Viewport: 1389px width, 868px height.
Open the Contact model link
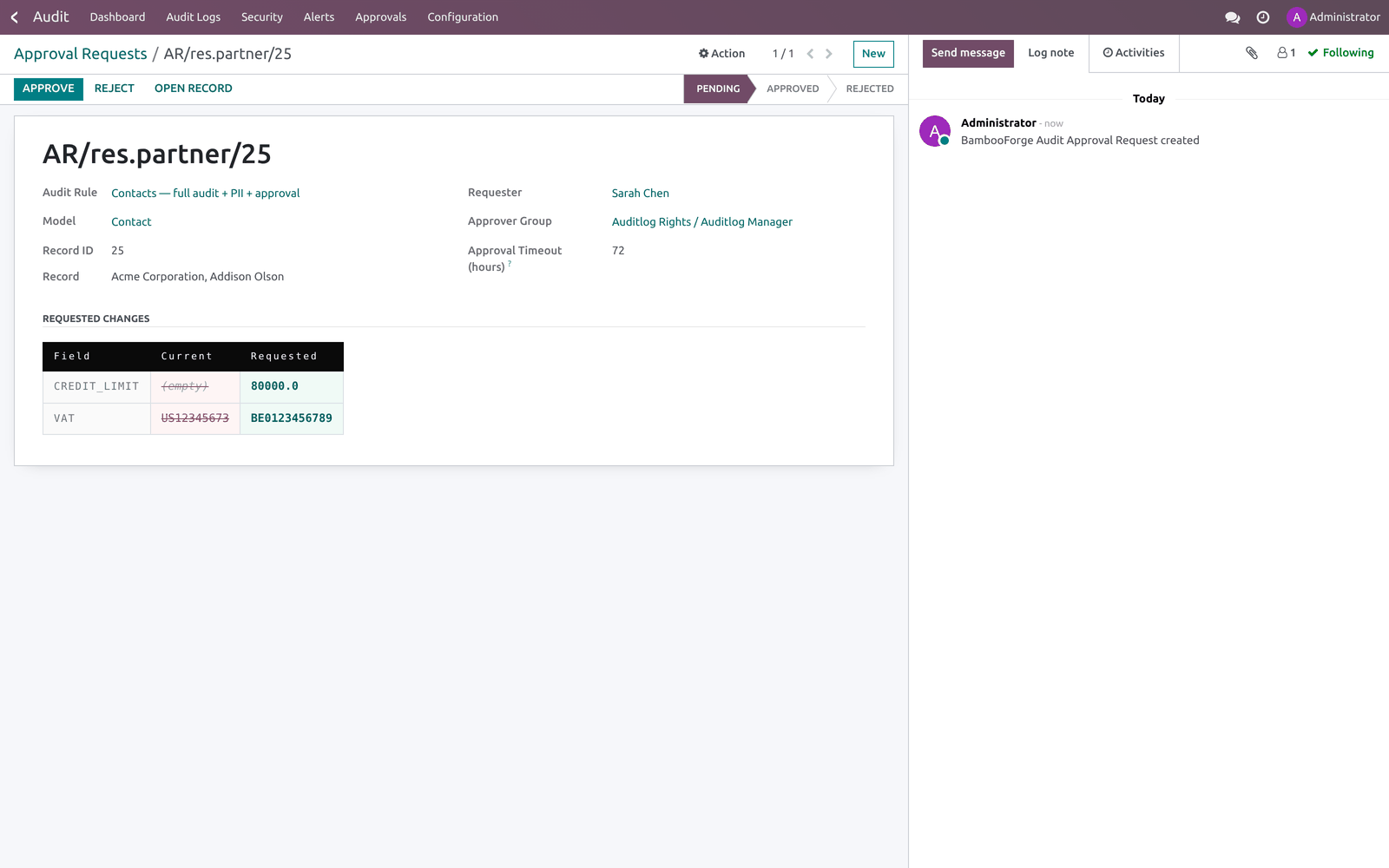point(131,222)
